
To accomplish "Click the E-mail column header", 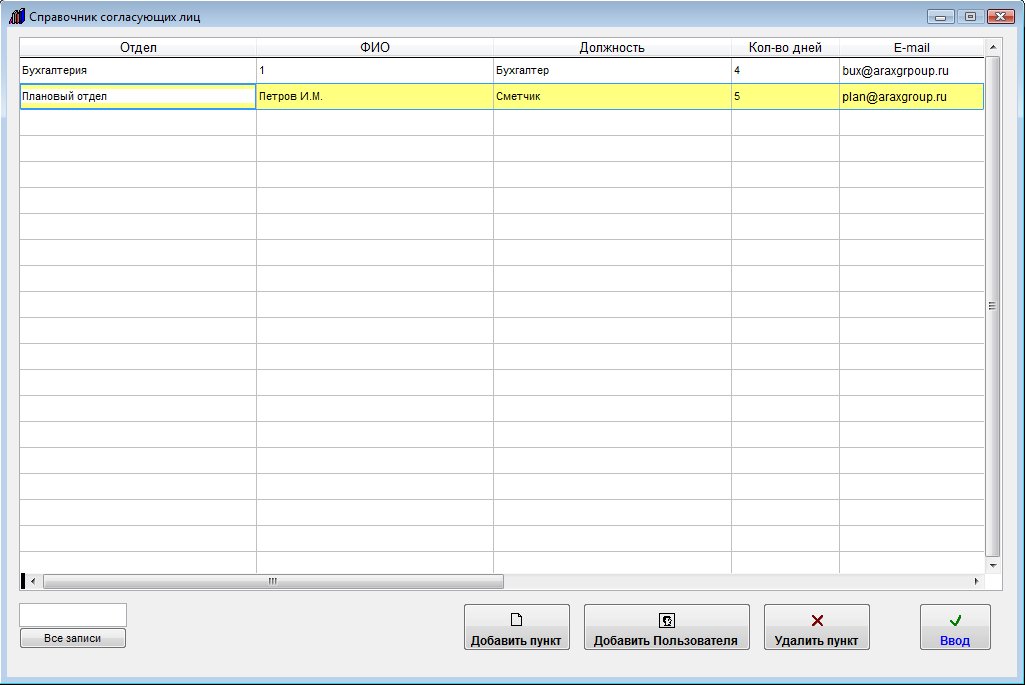I will point(911,47).
